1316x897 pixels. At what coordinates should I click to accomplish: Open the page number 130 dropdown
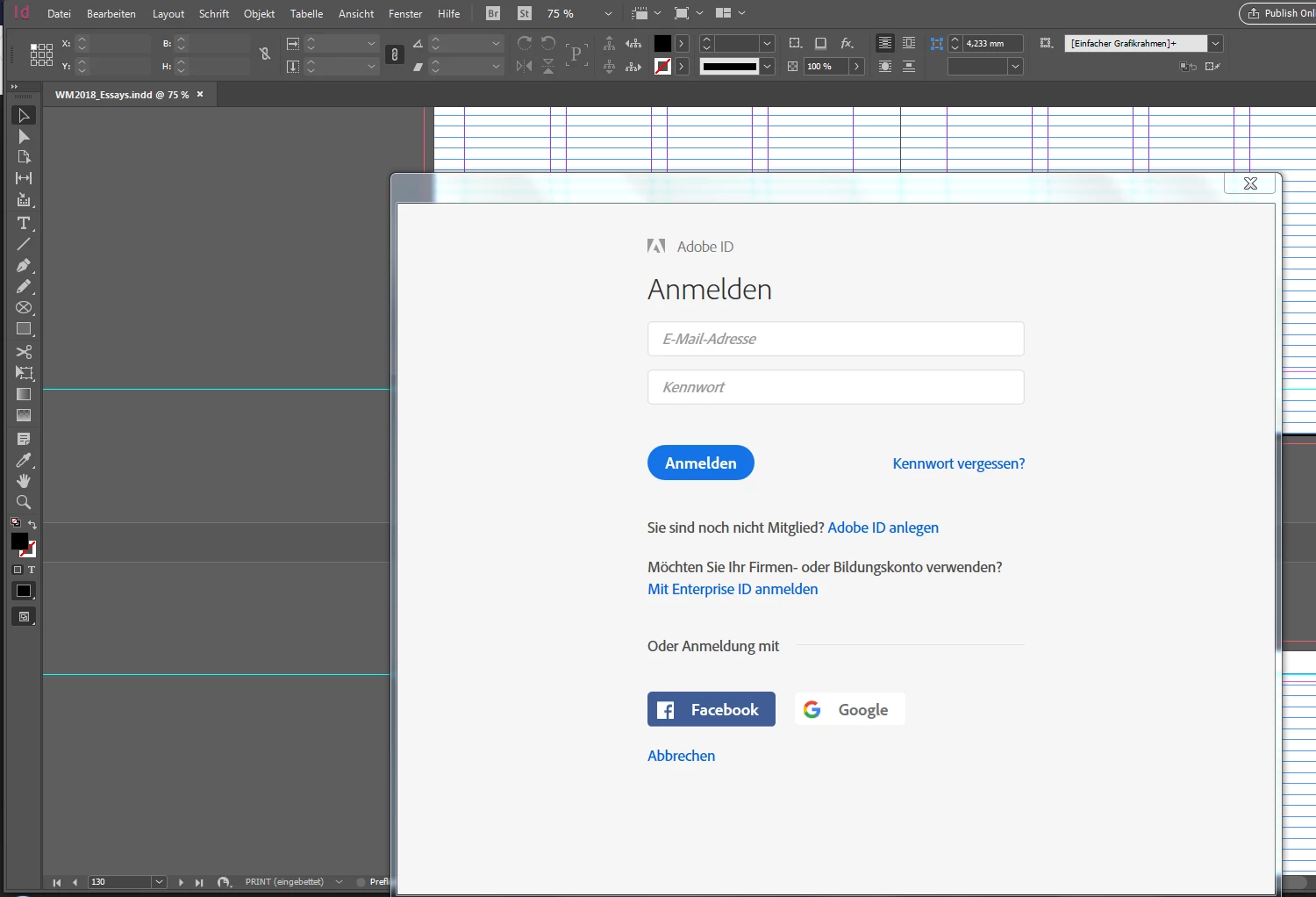pos(159,882)
